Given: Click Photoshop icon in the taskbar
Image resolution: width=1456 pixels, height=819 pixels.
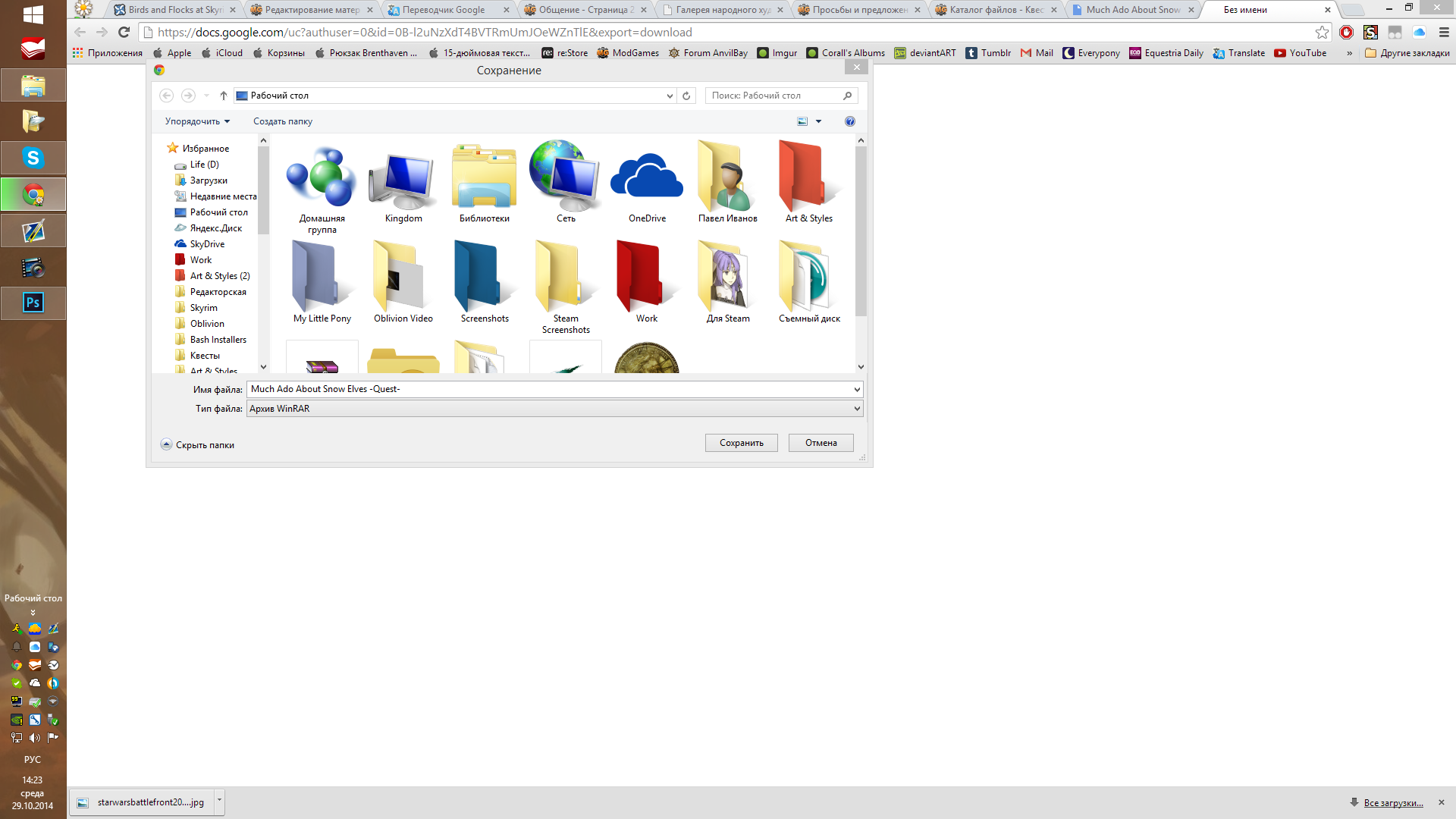Looking at the screenshot, I should (33, 303).
